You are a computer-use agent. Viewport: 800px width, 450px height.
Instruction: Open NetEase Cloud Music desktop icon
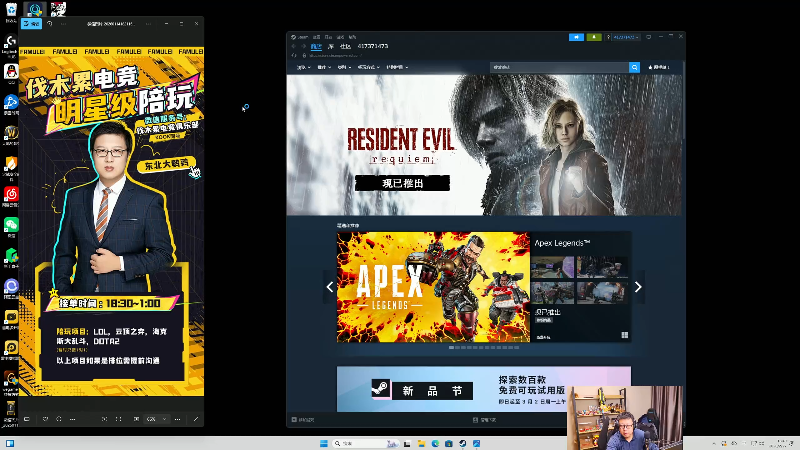pyautogui.click(x=11, y=196)
